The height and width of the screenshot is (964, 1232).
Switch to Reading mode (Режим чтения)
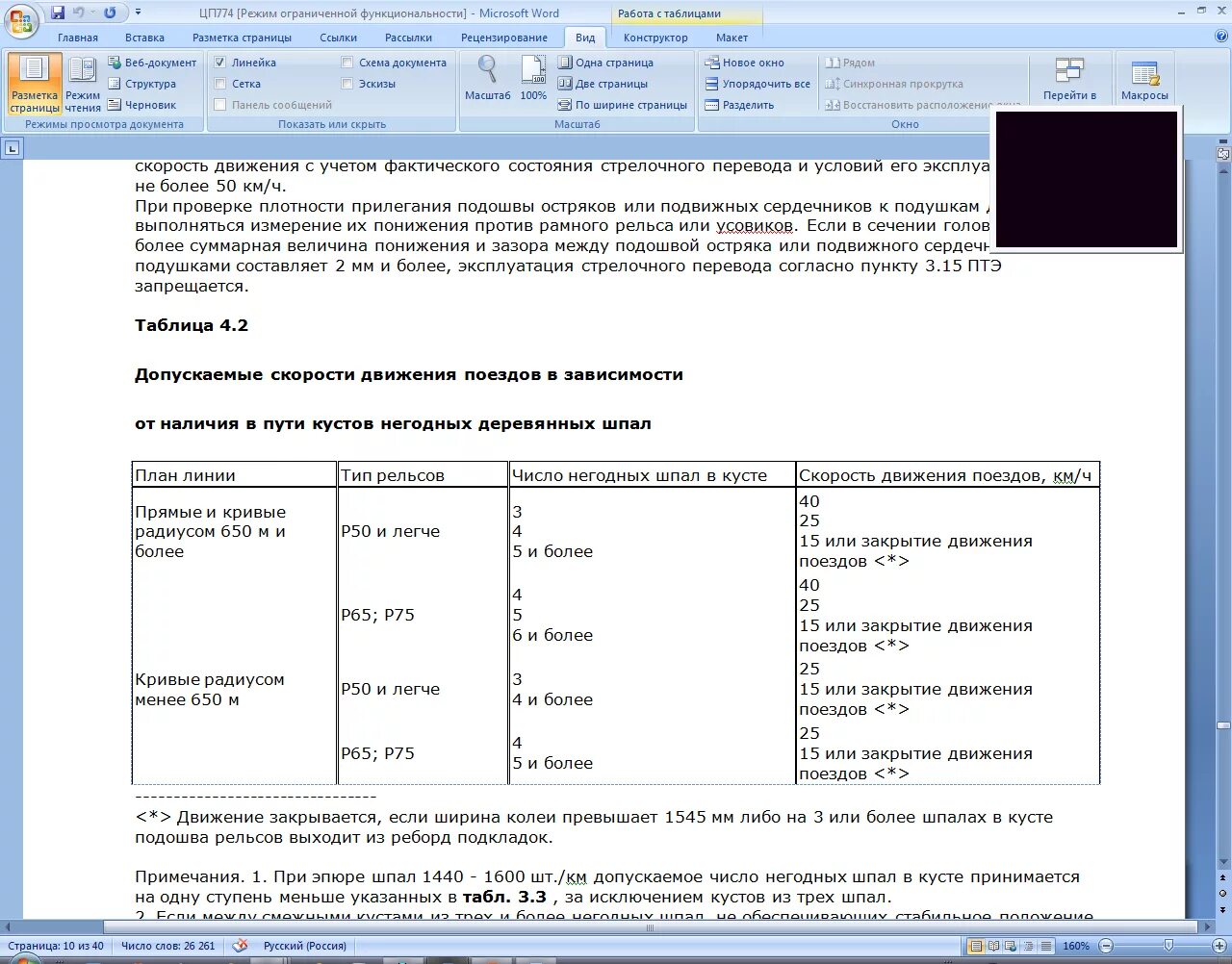tap(83, 84)
